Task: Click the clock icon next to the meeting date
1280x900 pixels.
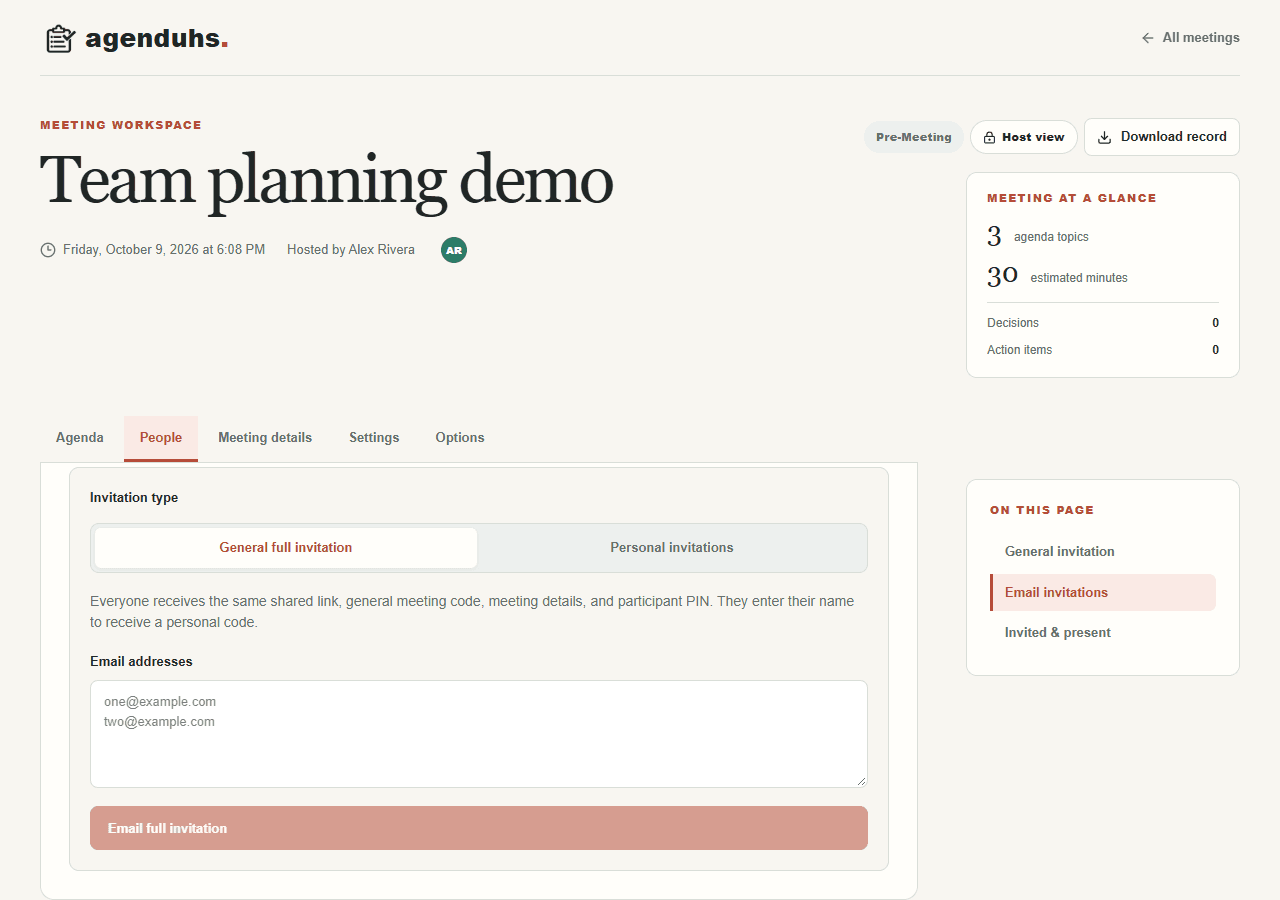Action: (48, 250)
